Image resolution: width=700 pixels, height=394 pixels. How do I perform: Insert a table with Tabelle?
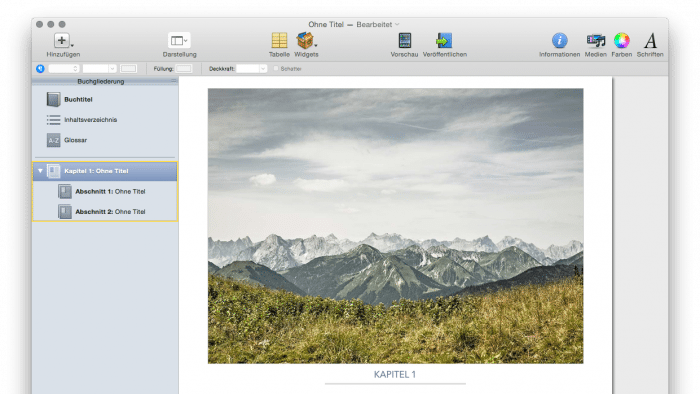[279, 41]
